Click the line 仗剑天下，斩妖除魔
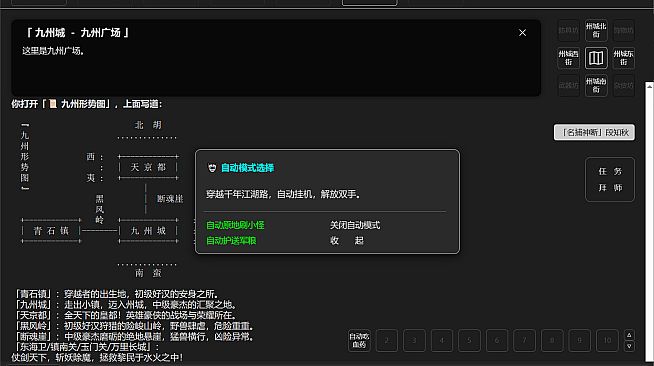This screenshot has width=654, height=366. pos(97,357)
